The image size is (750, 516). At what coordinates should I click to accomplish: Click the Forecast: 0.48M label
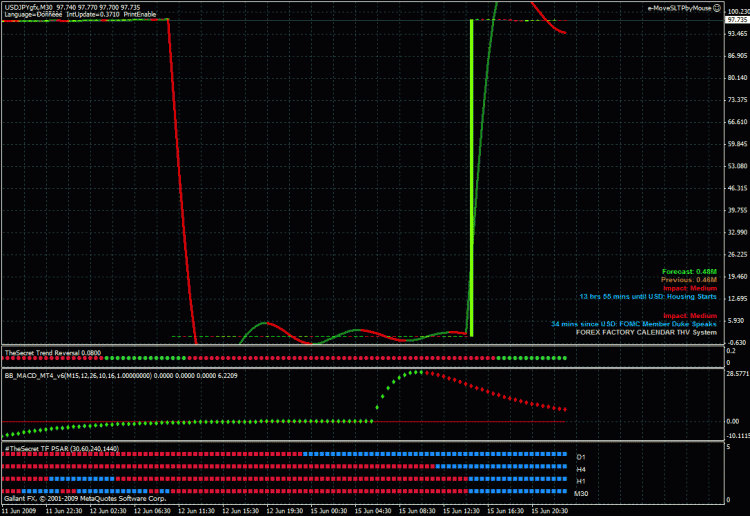[689, 272]
